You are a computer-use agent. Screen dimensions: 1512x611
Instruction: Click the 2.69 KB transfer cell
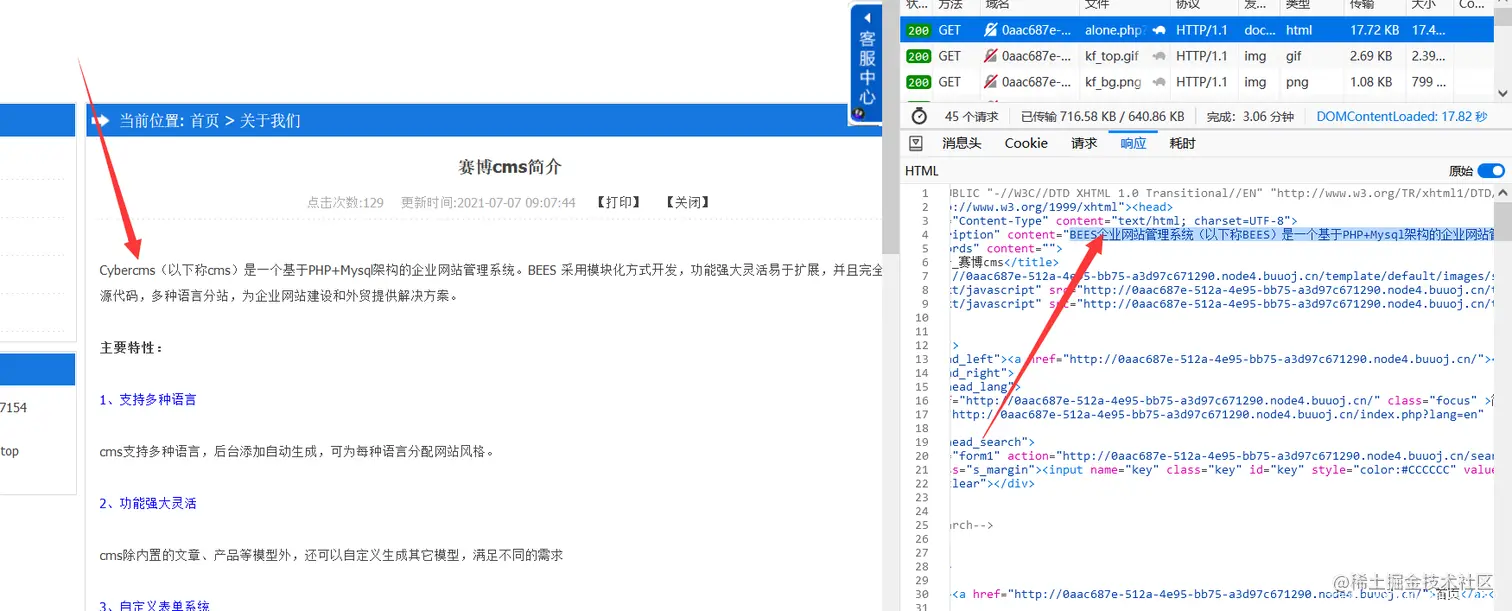(1371, 56)
